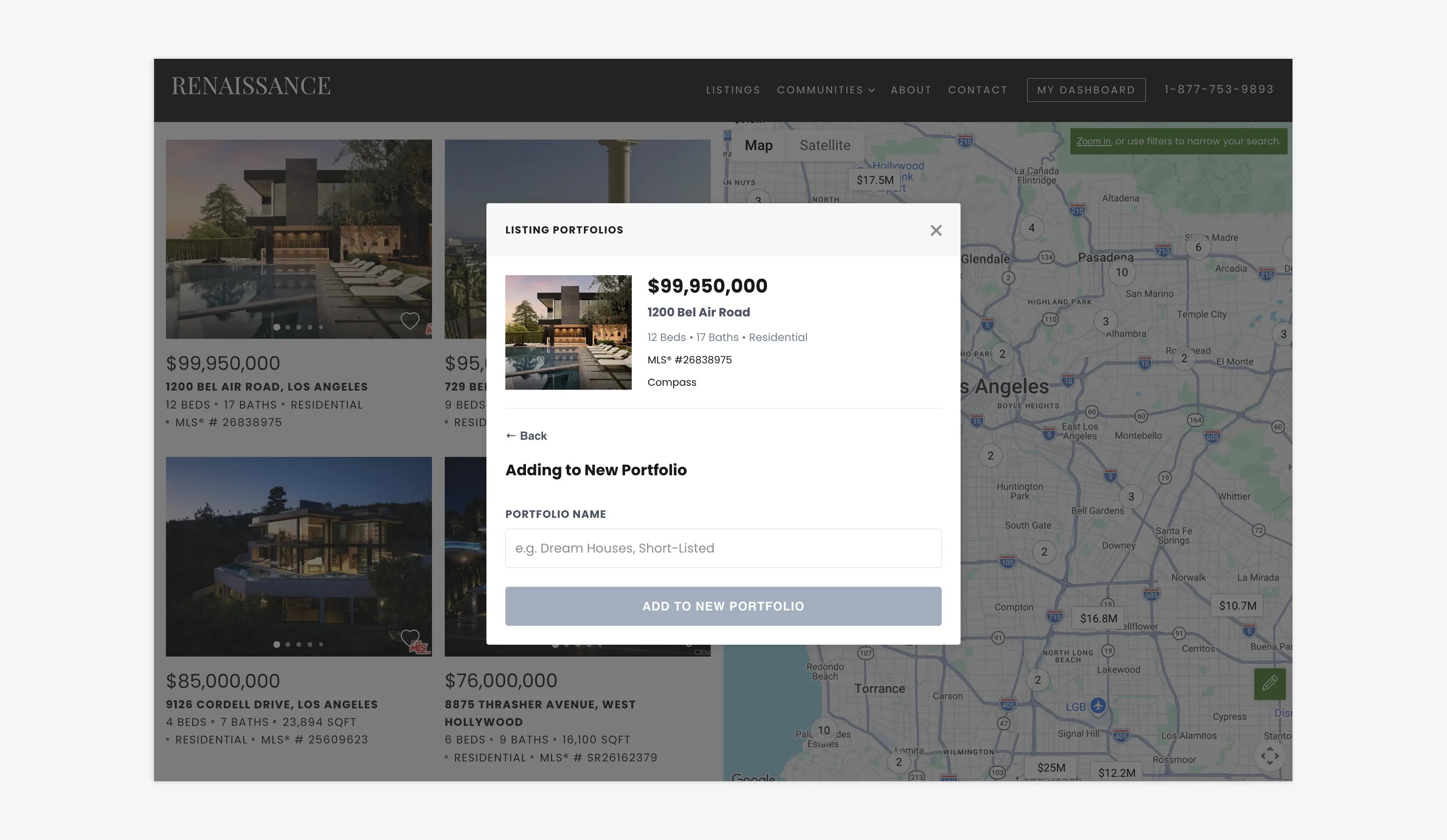Select the $25M map price marker

(x=1051, y=768)
